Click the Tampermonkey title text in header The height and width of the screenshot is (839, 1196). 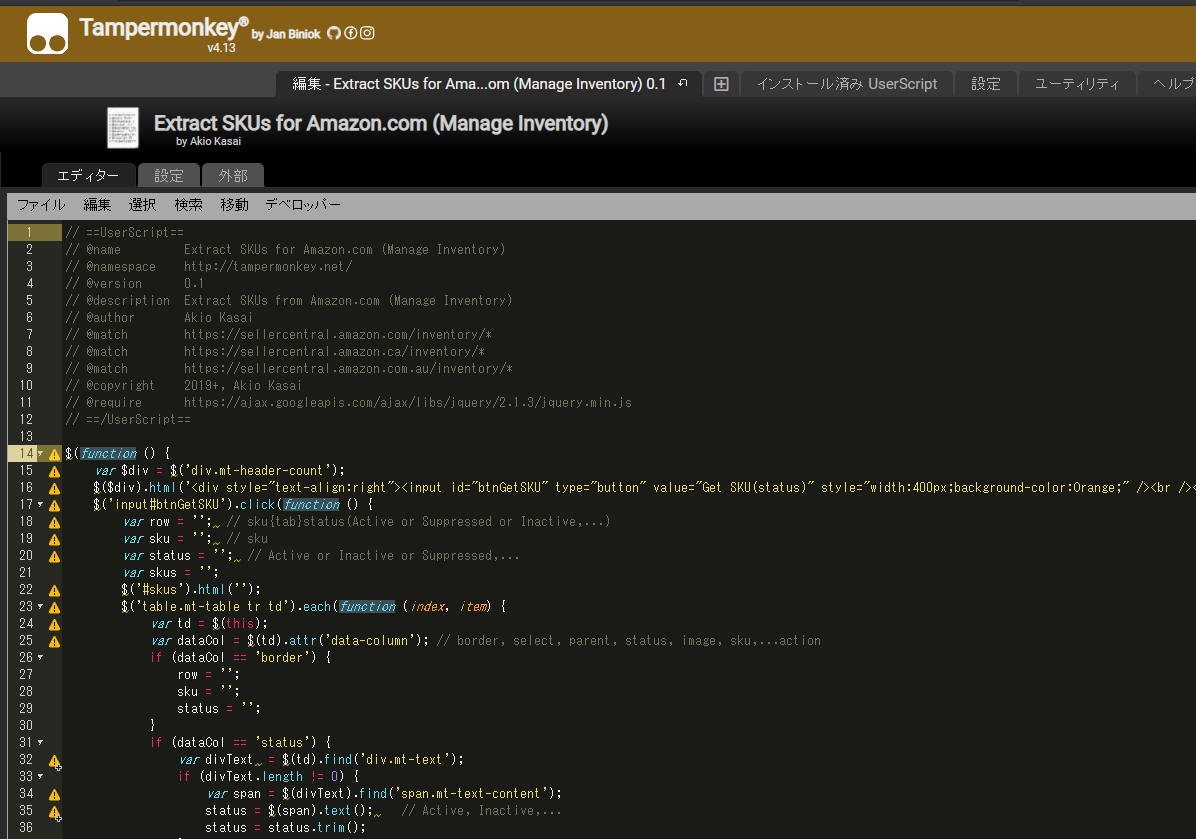pos(163,27)
